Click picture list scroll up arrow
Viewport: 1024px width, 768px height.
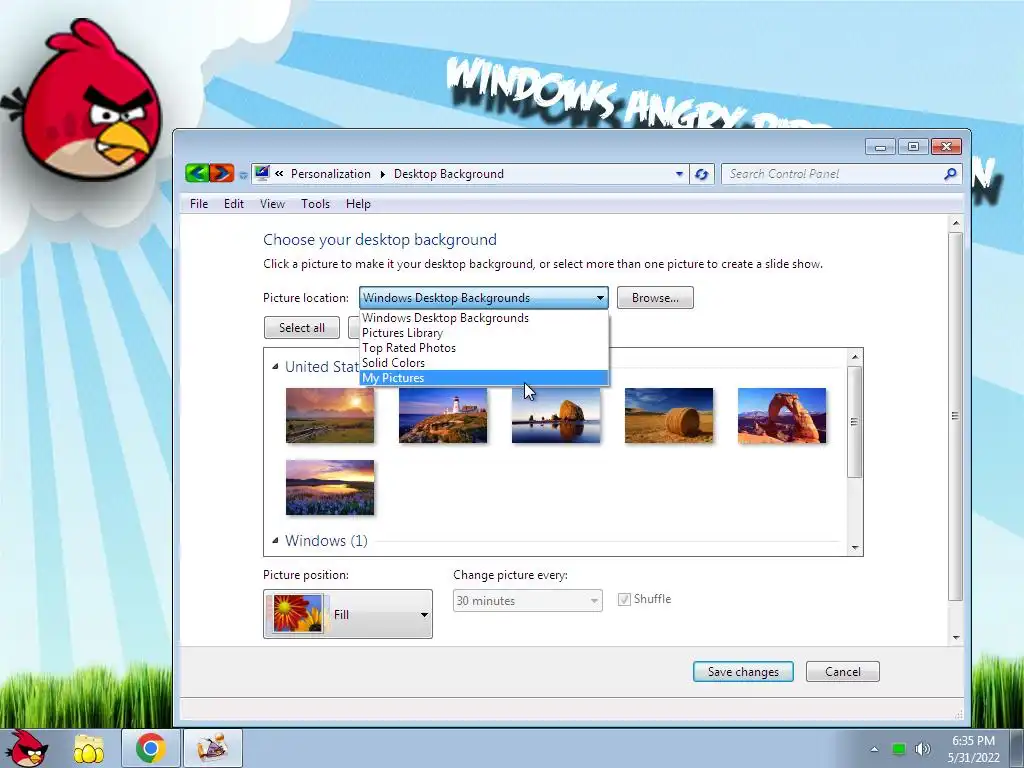(854, 357)
